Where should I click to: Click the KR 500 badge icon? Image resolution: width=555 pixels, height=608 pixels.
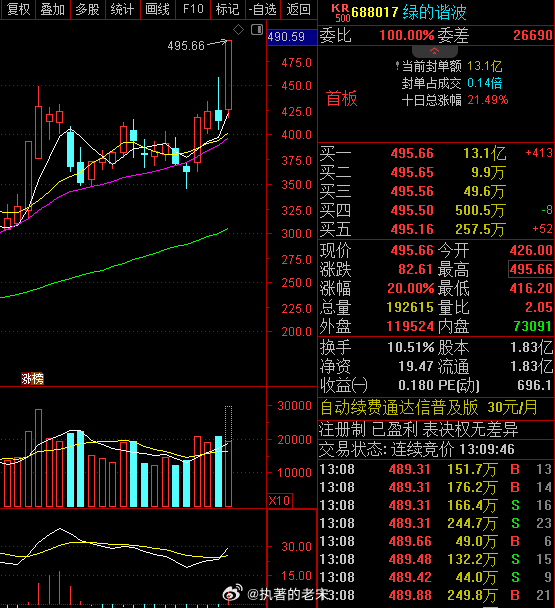341,13
